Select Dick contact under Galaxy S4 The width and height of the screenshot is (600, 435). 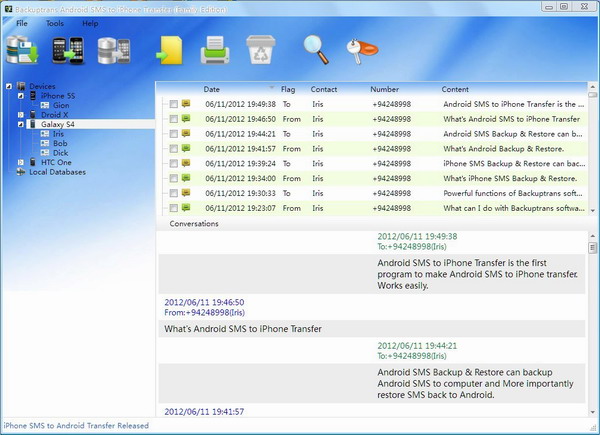[x=60, y=153]
